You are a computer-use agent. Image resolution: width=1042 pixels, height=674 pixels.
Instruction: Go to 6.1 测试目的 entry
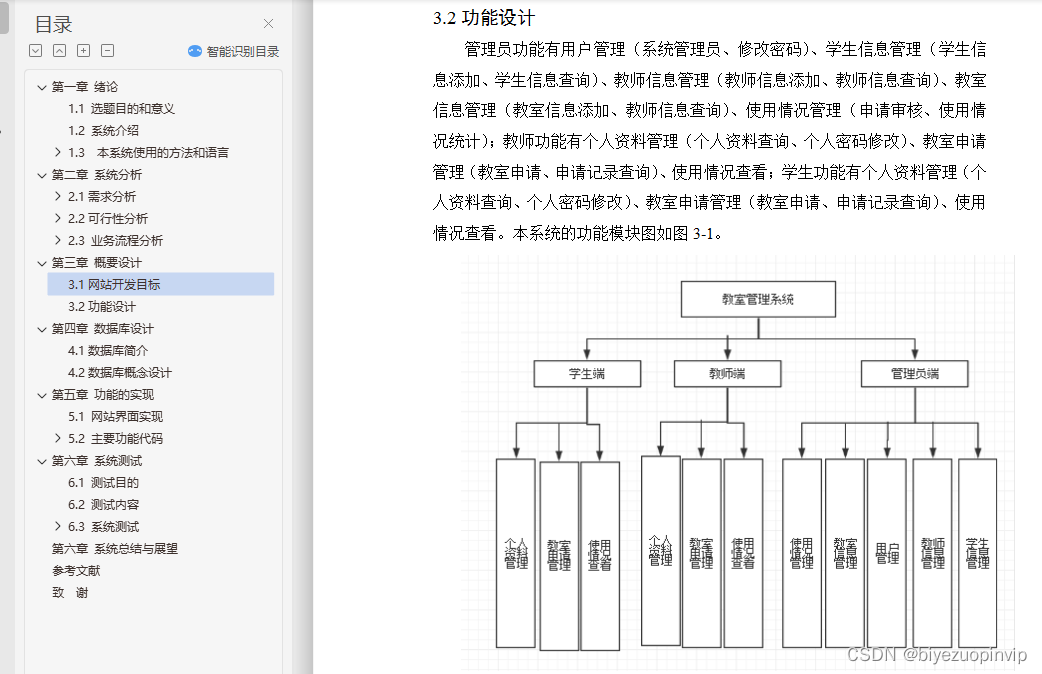[x=103, y=483]
